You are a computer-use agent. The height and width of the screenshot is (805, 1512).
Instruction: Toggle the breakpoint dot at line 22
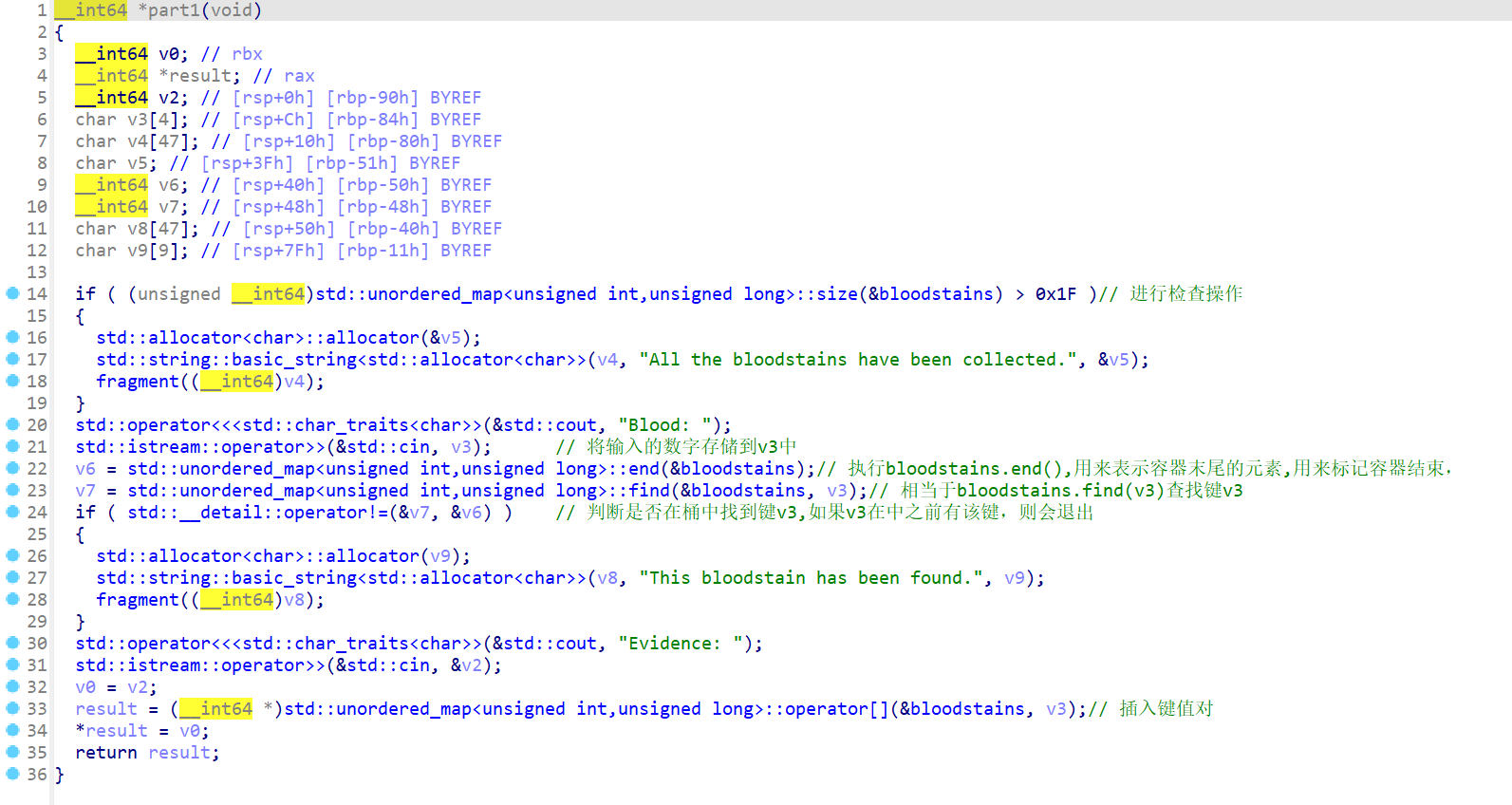click(x=12, y=468)
